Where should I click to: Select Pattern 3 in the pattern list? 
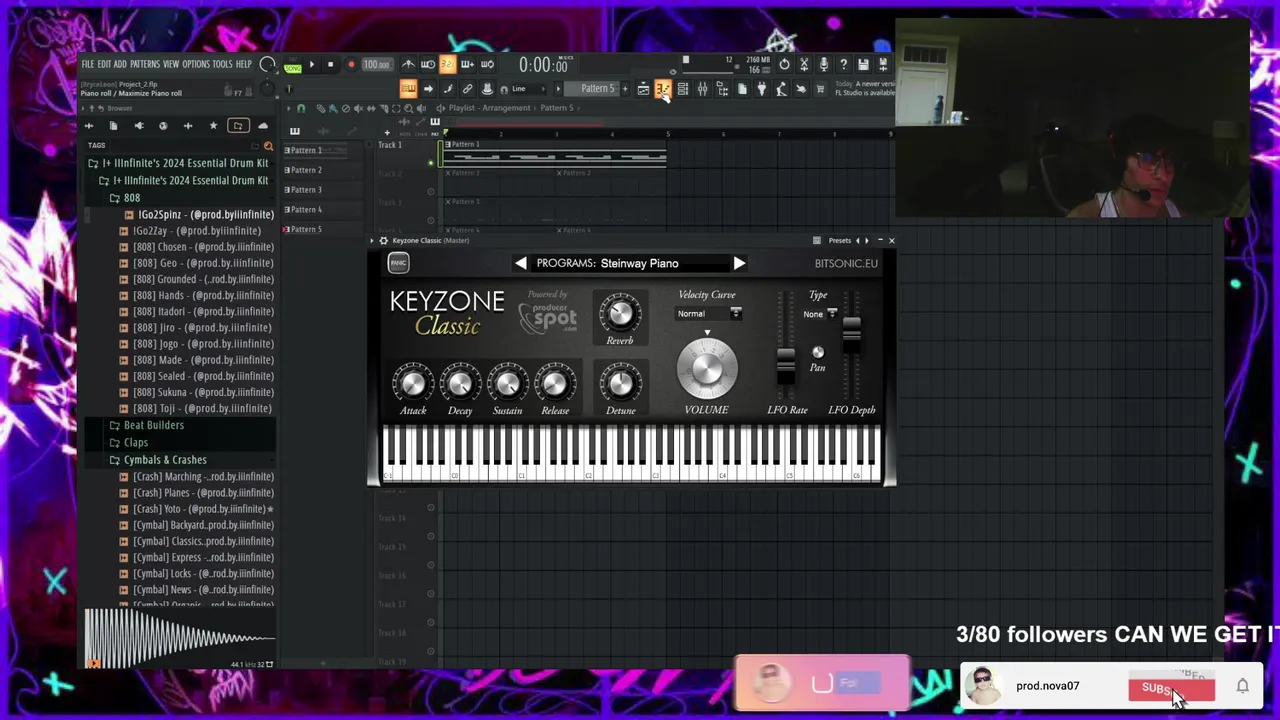(305, 190)
